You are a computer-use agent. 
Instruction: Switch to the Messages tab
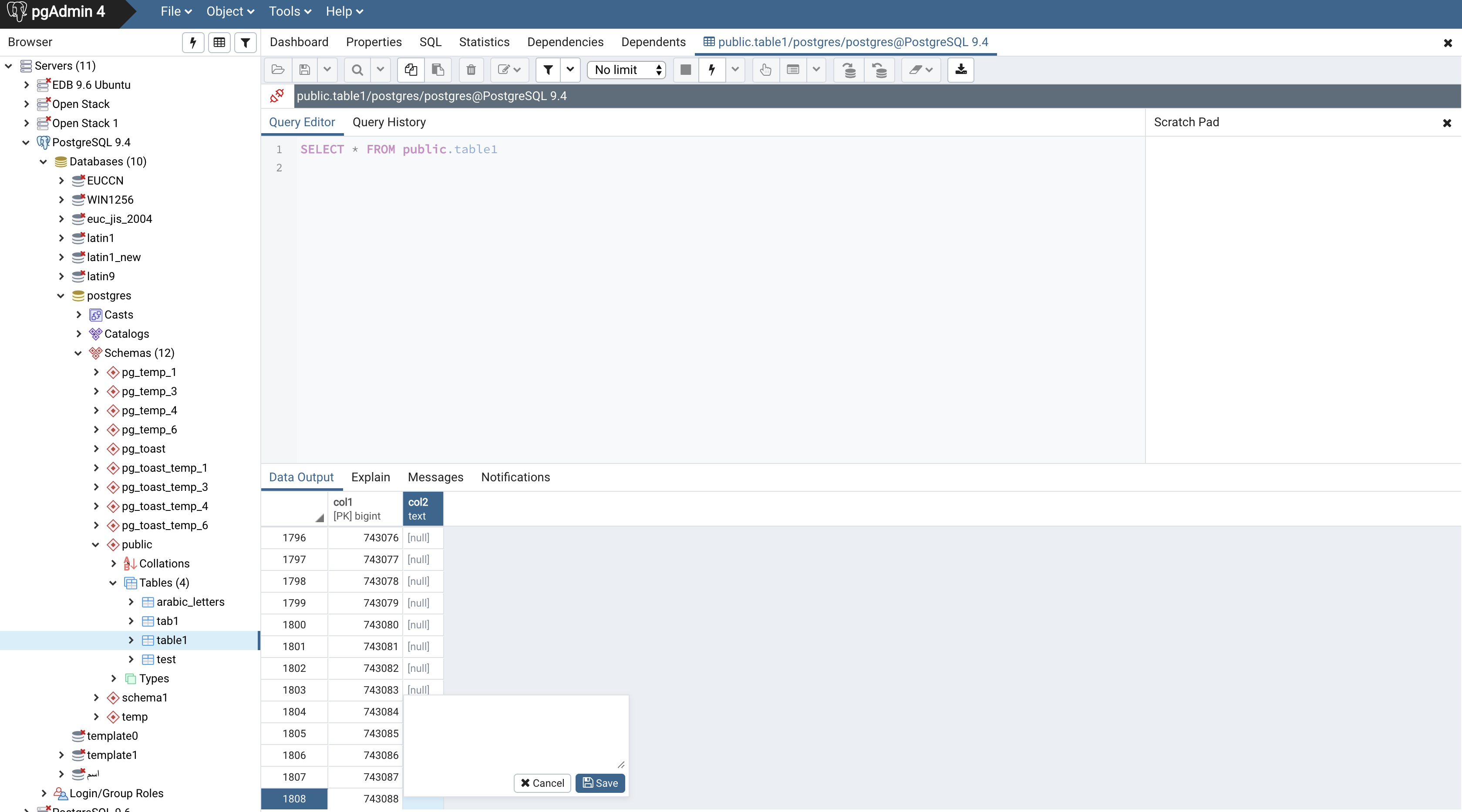point(435,477)
